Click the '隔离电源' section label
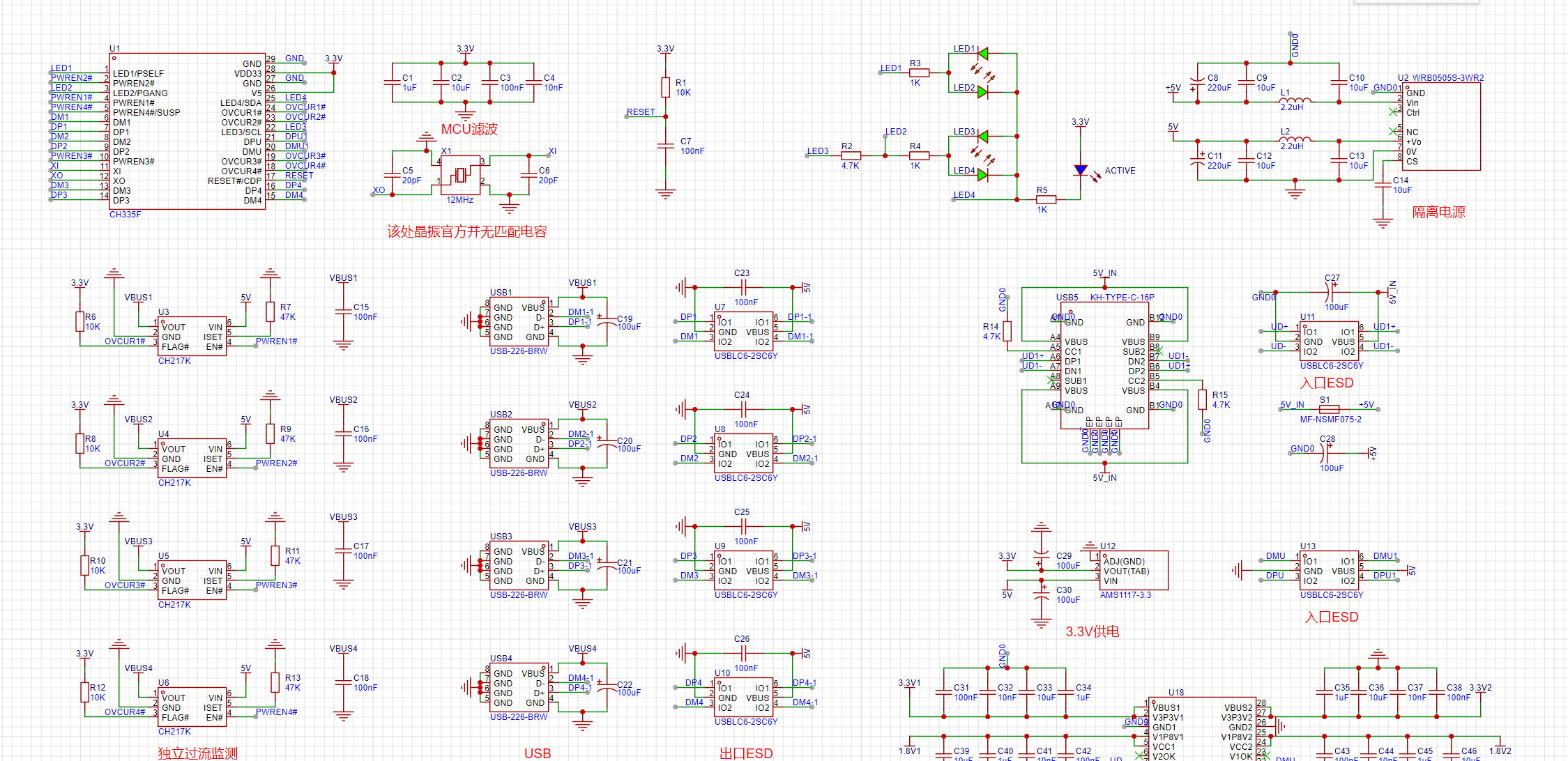The height and width of the screenshot is (761, 1568). (1438, 212)
